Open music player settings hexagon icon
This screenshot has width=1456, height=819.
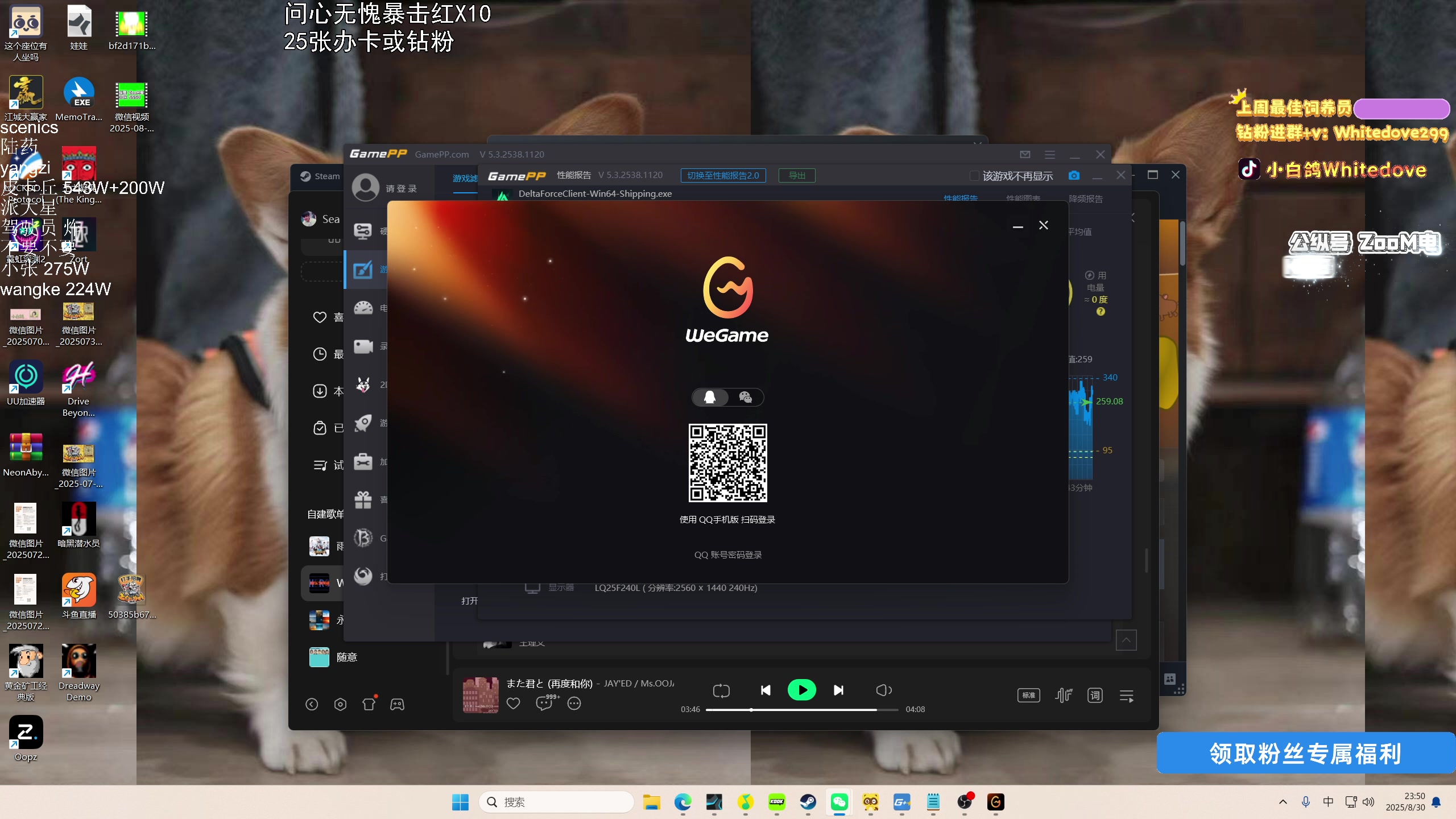[340, 704]
